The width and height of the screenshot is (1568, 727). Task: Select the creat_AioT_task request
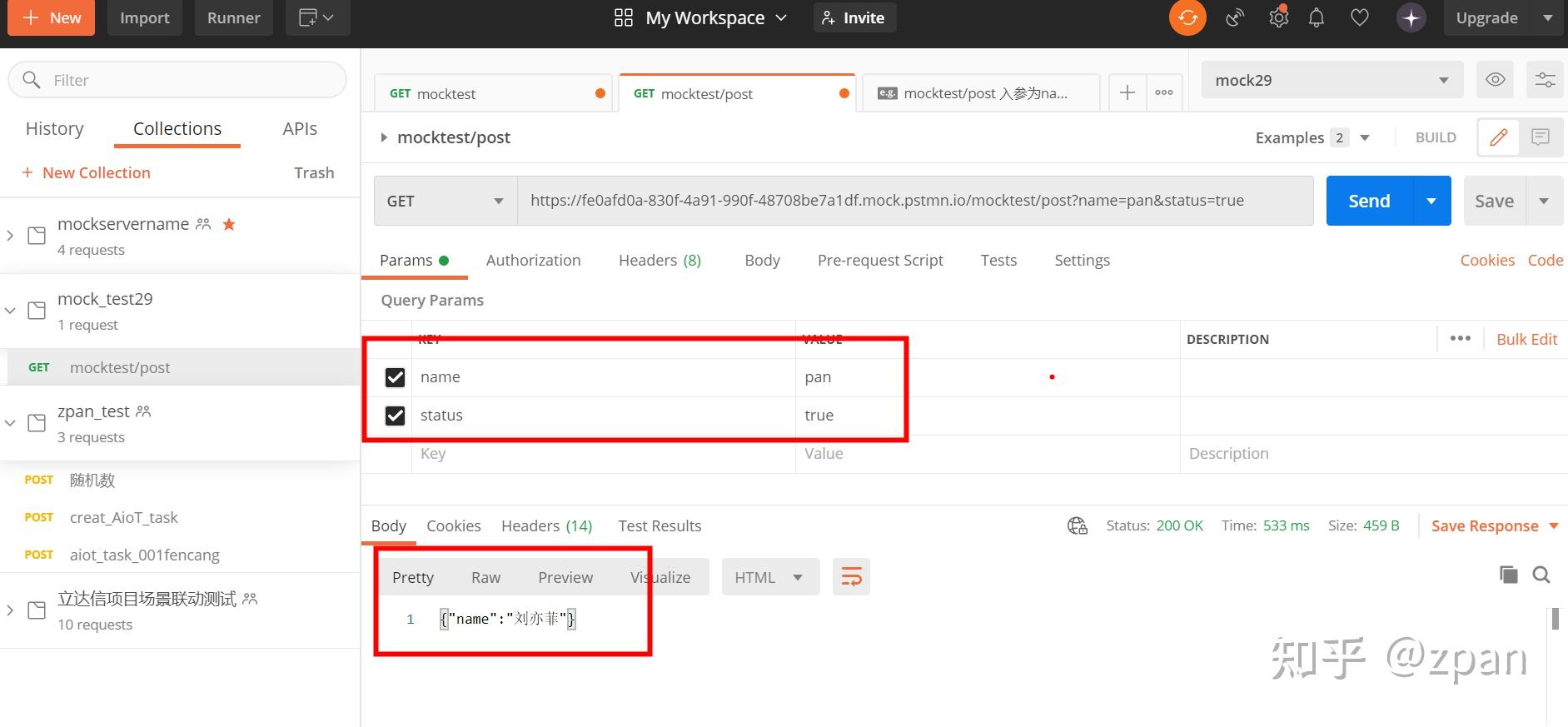(124, 517)
